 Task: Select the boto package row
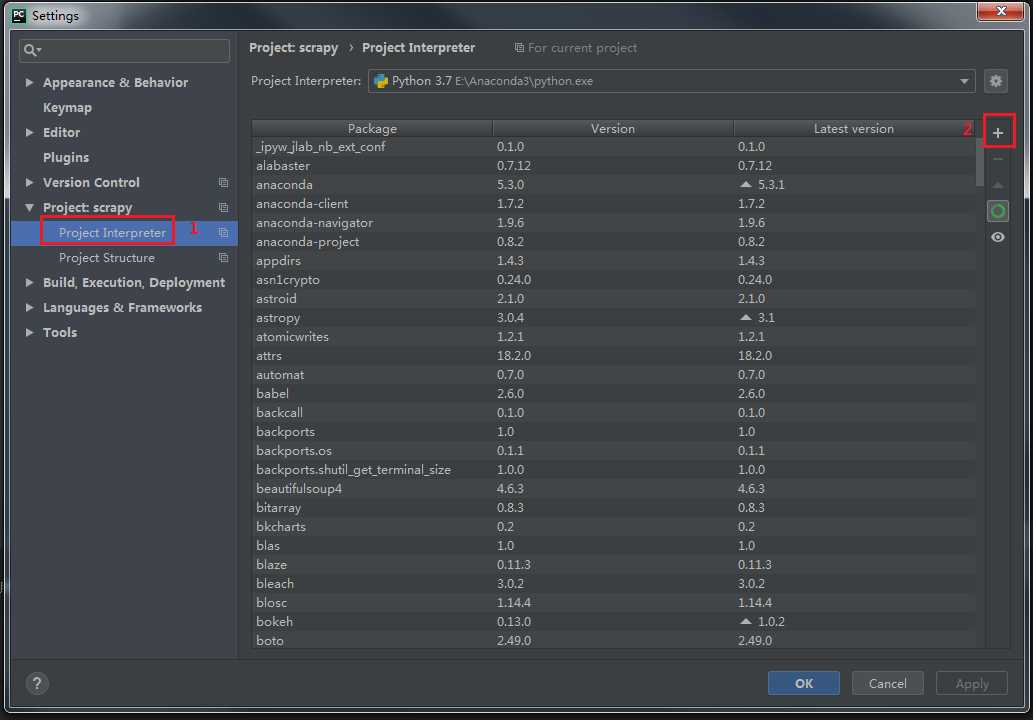(x=613, y=641)
